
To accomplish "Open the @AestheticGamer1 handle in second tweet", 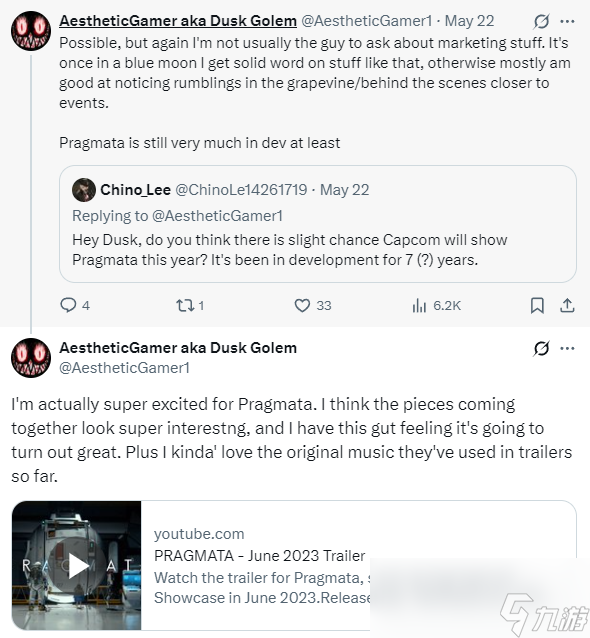I will [x=125, y=368].
